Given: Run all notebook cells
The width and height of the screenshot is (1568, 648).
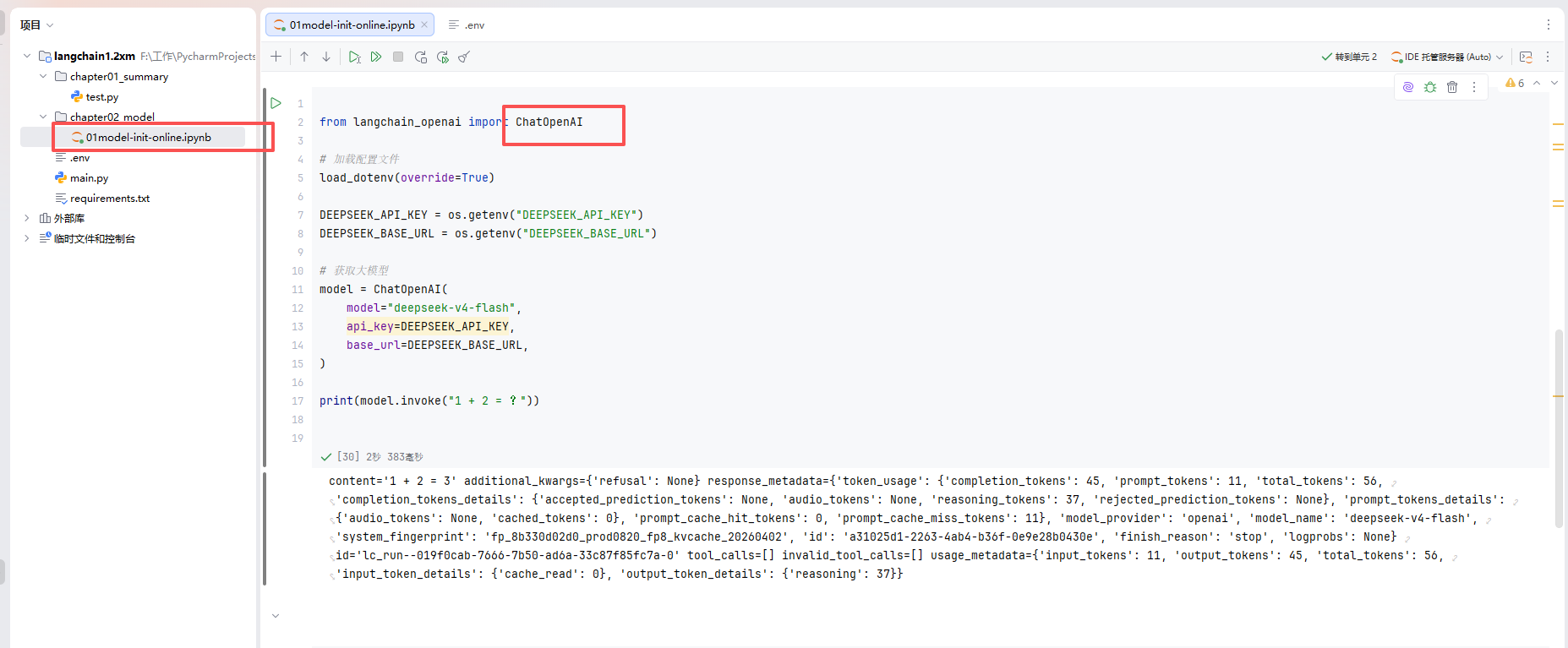Looking at the screenshot, I should point(376,57).
